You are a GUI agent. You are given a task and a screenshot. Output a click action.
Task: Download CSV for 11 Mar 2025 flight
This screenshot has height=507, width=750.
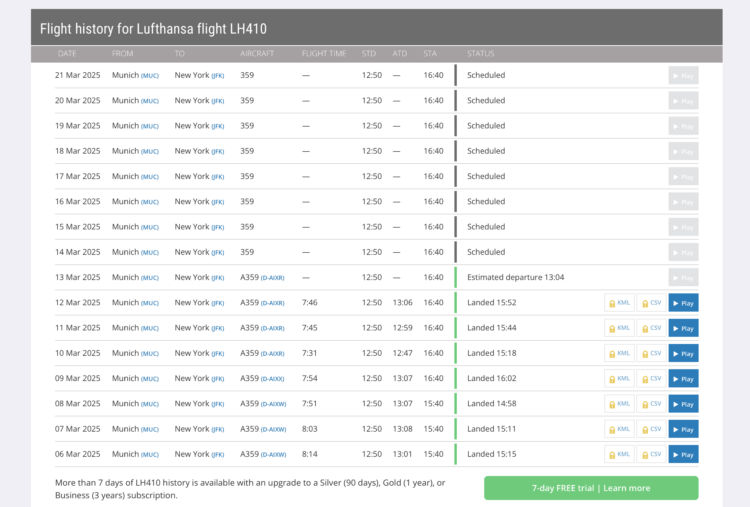pyautogui.click(x=651, y=328)
